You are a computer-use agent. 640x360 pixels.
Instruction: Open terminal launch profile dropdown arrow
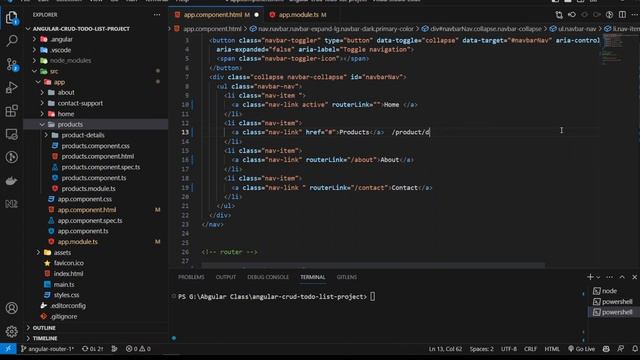click(x=598, y=277)
